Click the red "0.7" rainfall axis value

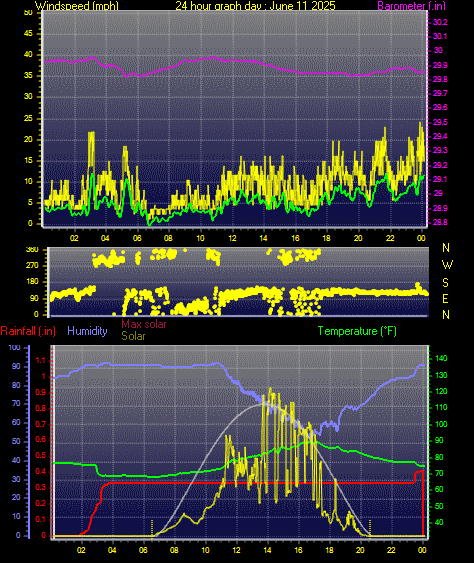point(41,424)
